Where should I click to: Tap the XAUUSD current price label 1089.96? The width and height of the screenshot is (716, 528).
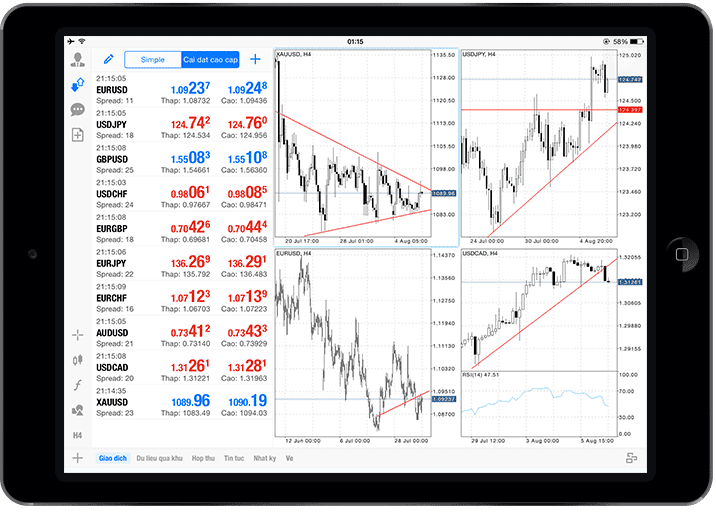point(444,193)
